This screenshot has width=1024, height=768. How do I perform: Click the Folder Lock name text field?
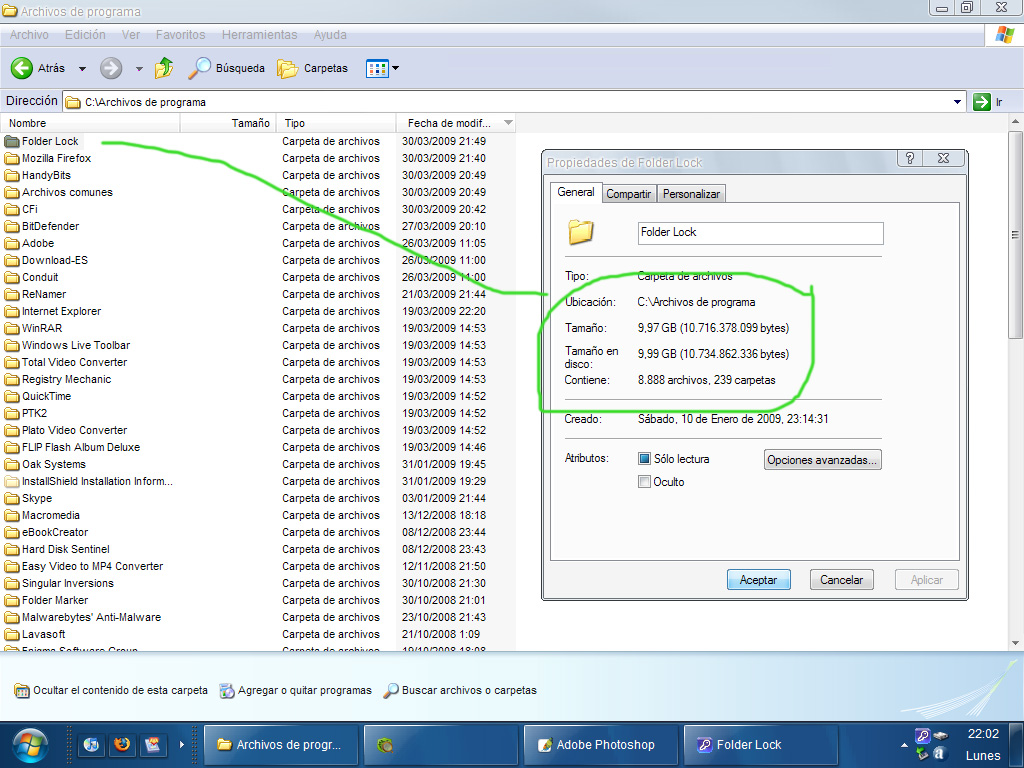[x=760, y=232]
